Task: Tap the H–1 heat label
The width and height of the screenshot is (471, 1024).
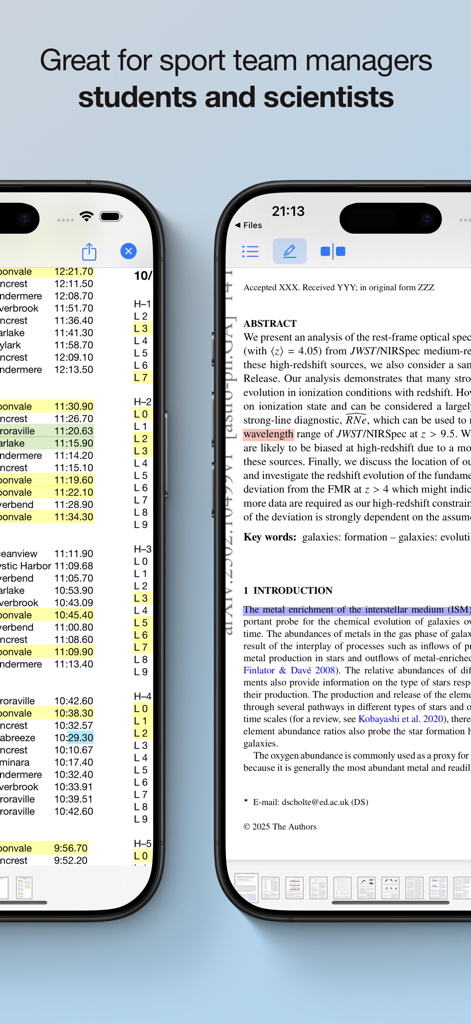Action: click(142, 304)
